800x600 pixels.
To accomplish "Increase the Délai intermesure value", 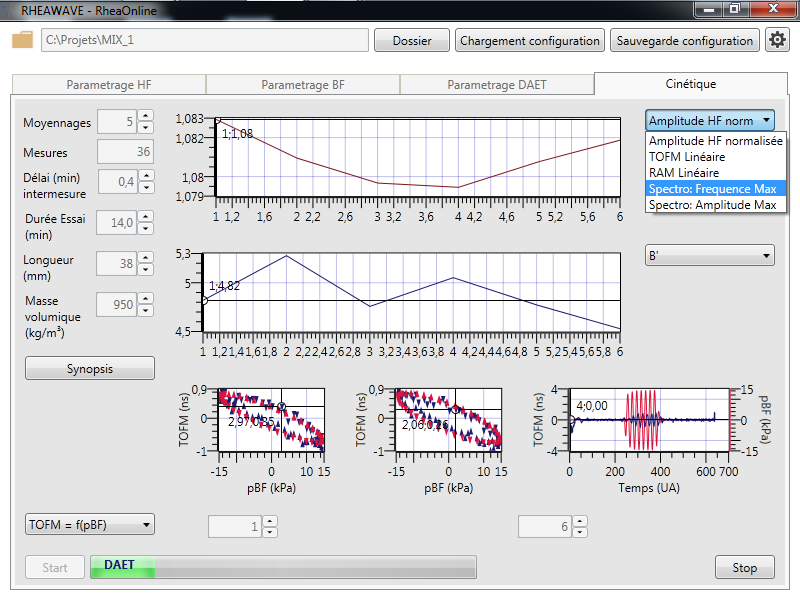I will [x=146, y=176].
